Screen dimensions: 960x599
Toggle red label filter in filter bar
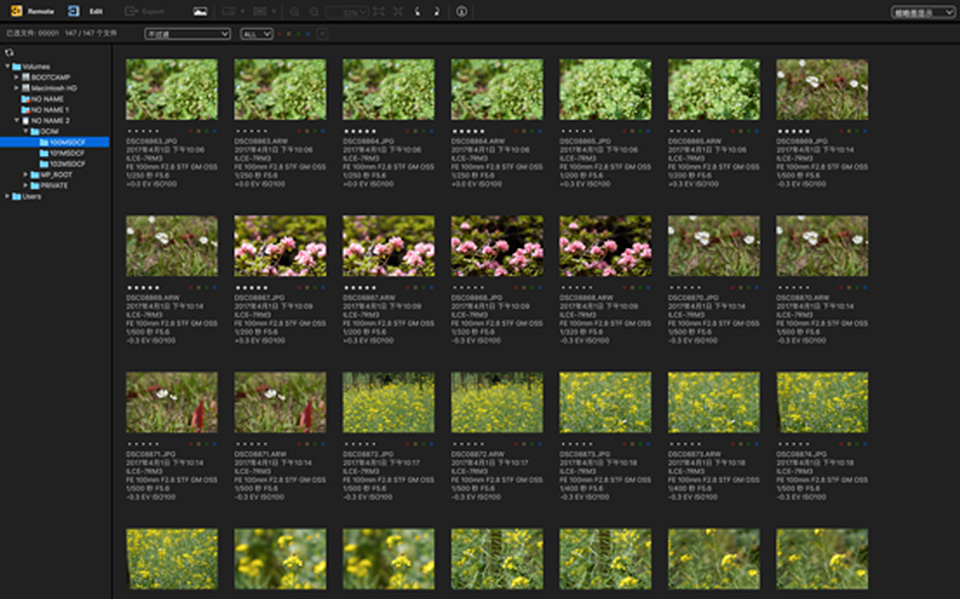click(x=279, y=34)
